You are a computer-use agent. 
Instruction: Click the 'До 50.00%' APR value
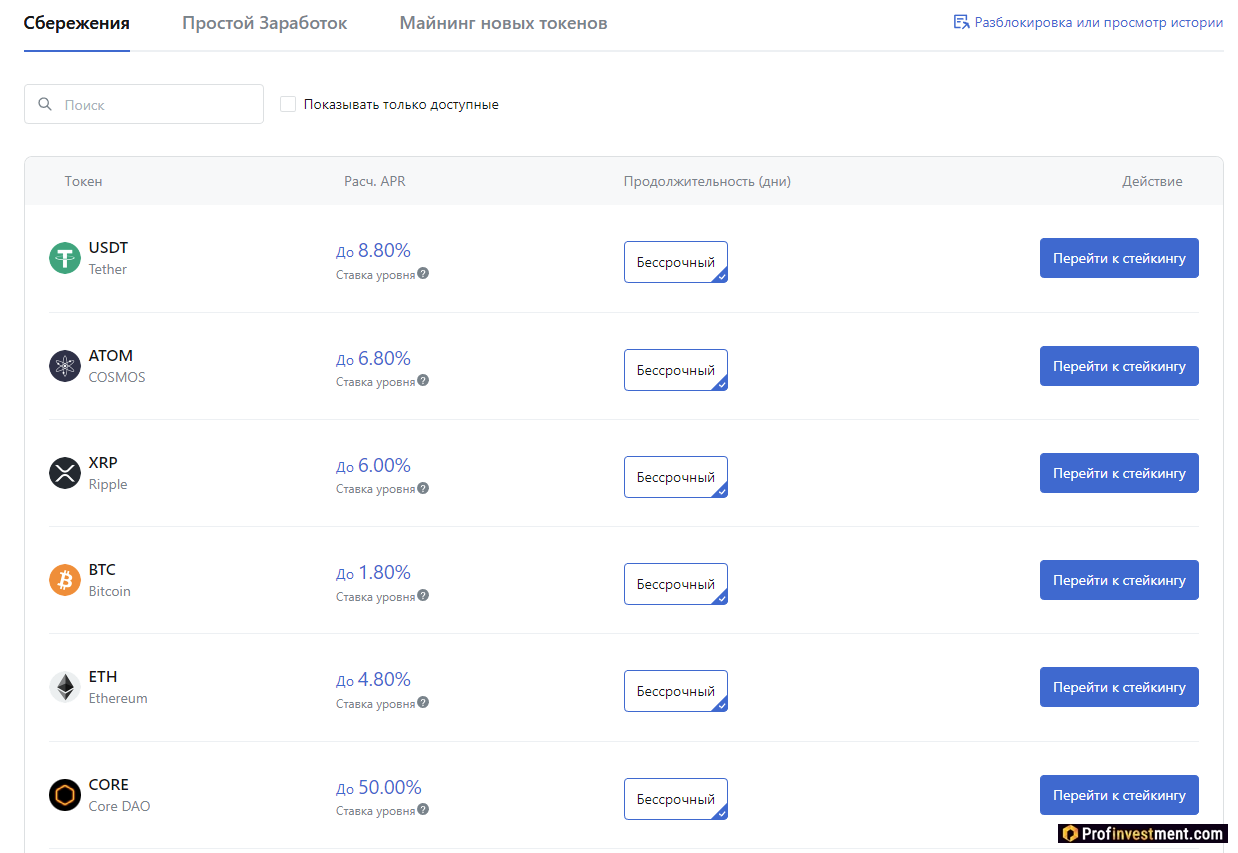(379, 787)
